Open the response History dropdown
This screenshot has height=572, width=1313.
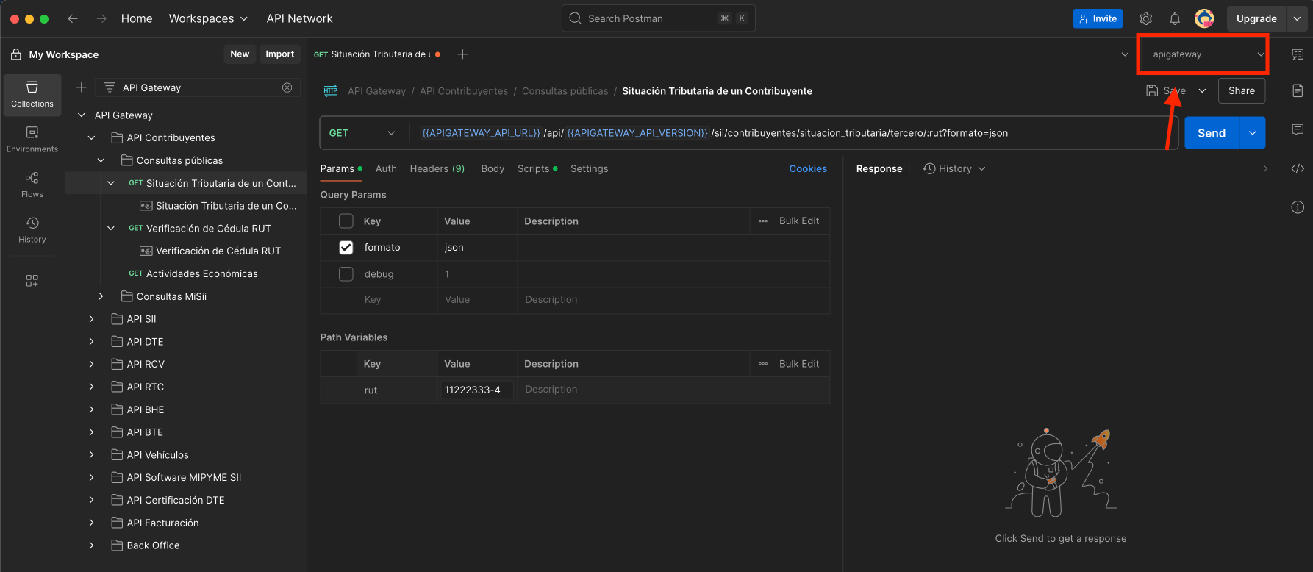coord(954,169)
